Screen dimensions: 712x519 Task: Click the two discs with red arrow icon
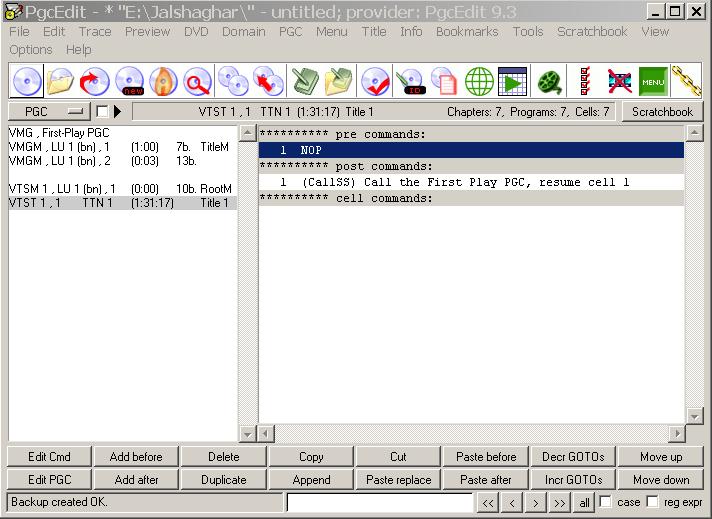(268, 81)
